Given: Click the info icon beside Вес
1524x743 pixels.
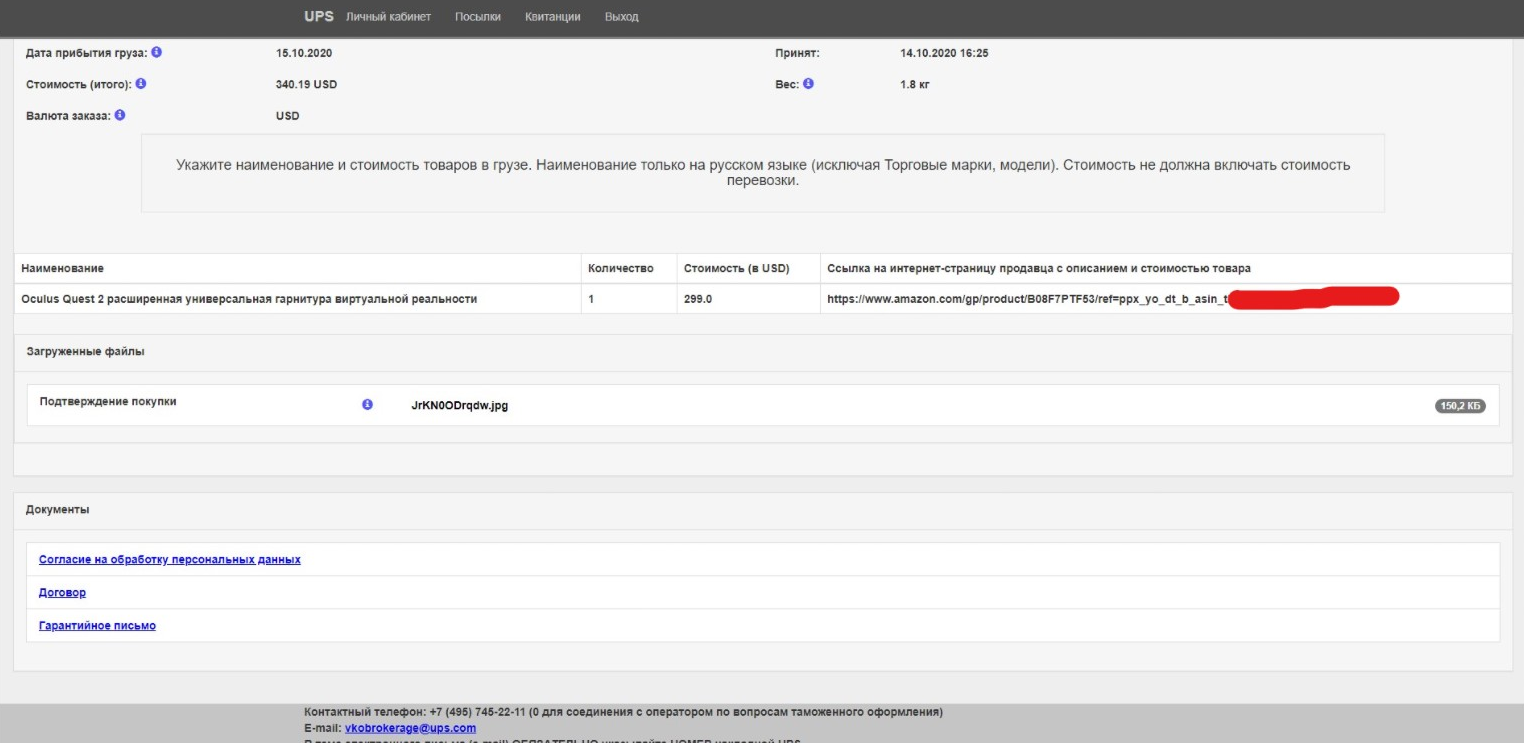Looking at the screenshot, I should [808, 84].
